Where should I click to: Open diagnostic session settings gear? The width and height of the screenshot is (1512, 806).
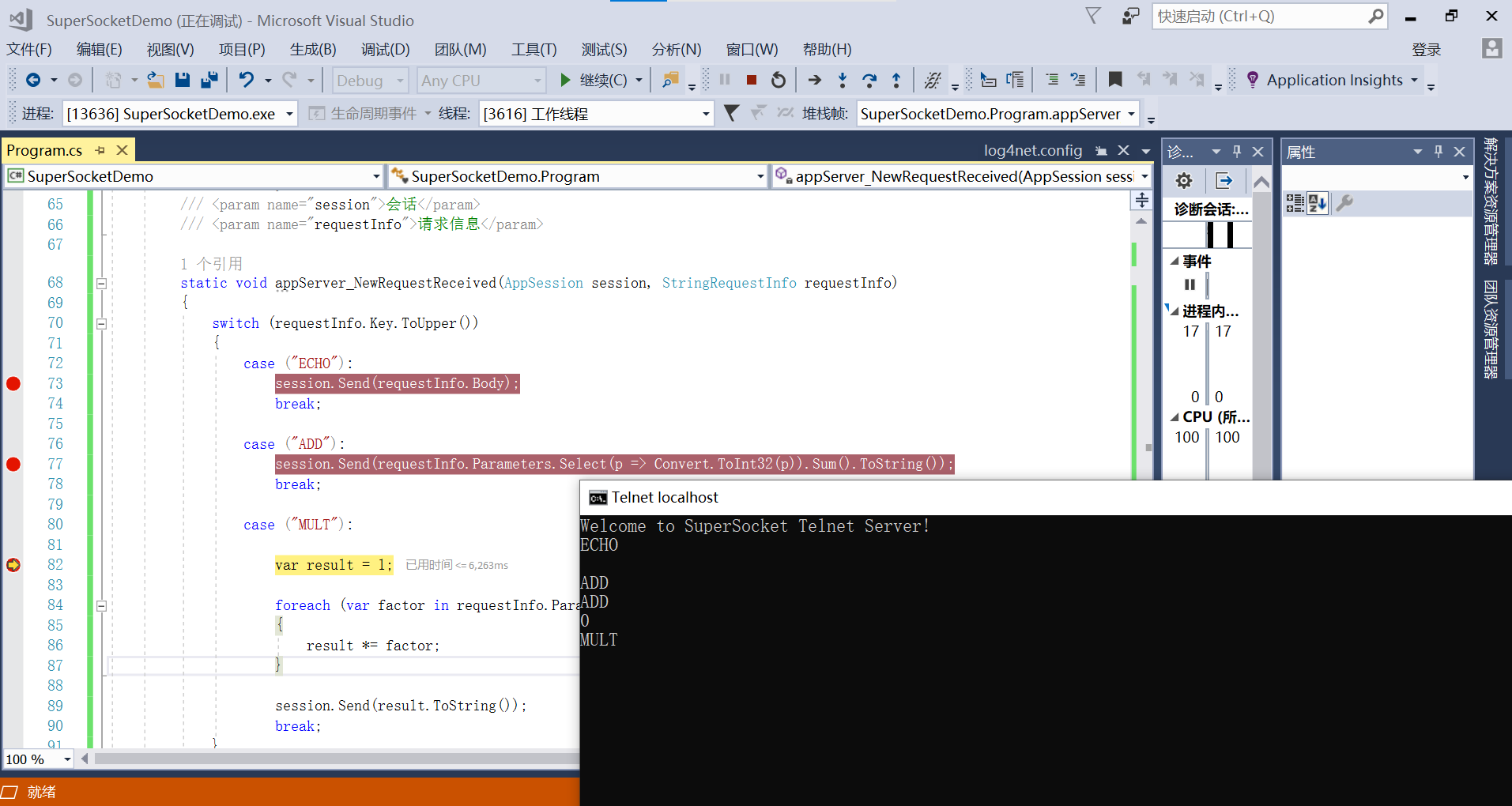click(1183, 180)
